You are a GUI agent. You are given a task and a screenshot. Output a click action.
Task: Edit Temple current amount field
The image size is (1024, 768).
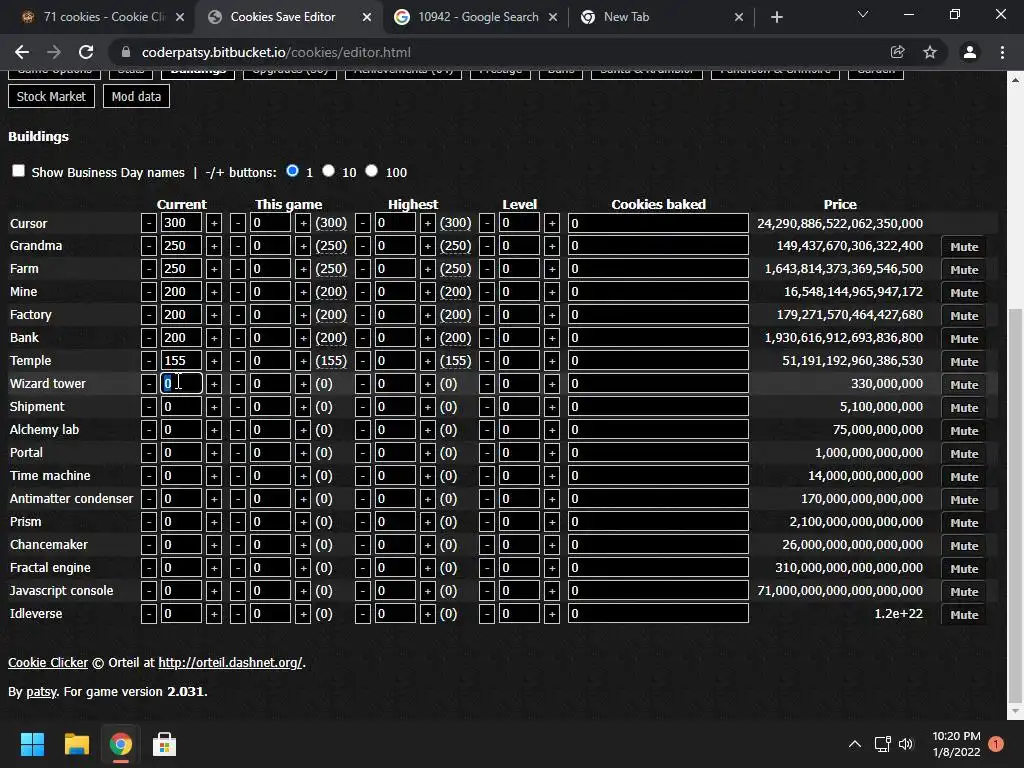pos(181,361)
